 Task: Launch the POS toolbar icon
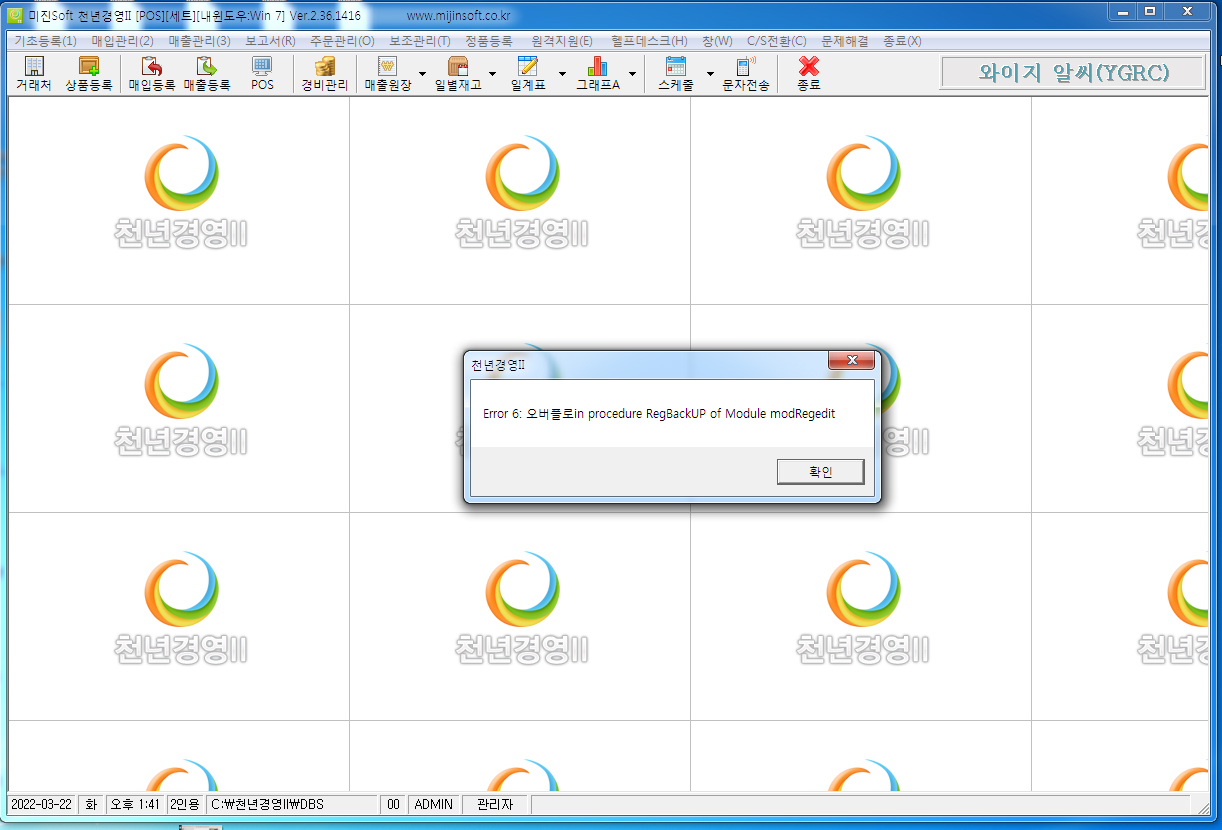262,75
